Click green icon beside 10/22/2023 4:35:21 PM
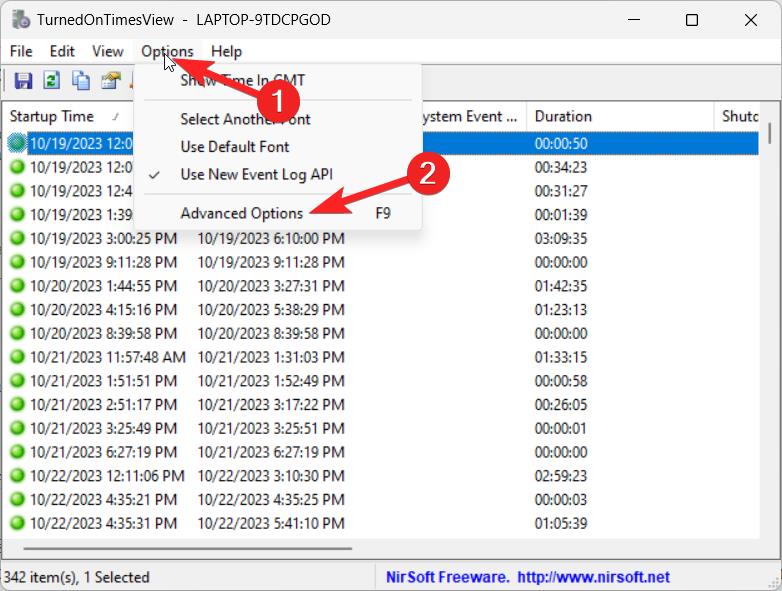782x591 pixels. [17, 499]
